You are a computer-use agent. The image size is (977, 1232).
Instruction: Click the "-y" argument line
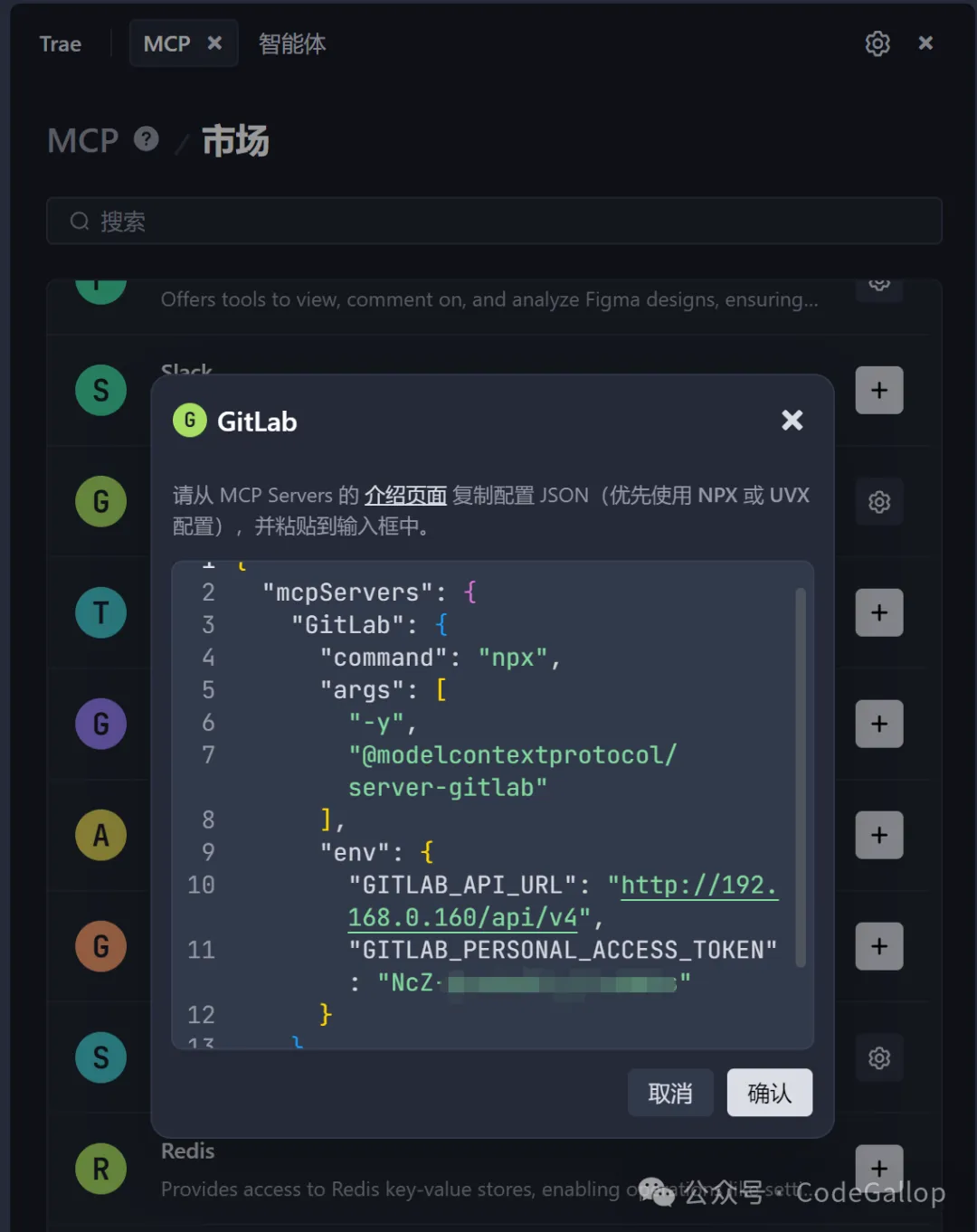point(383,723)
